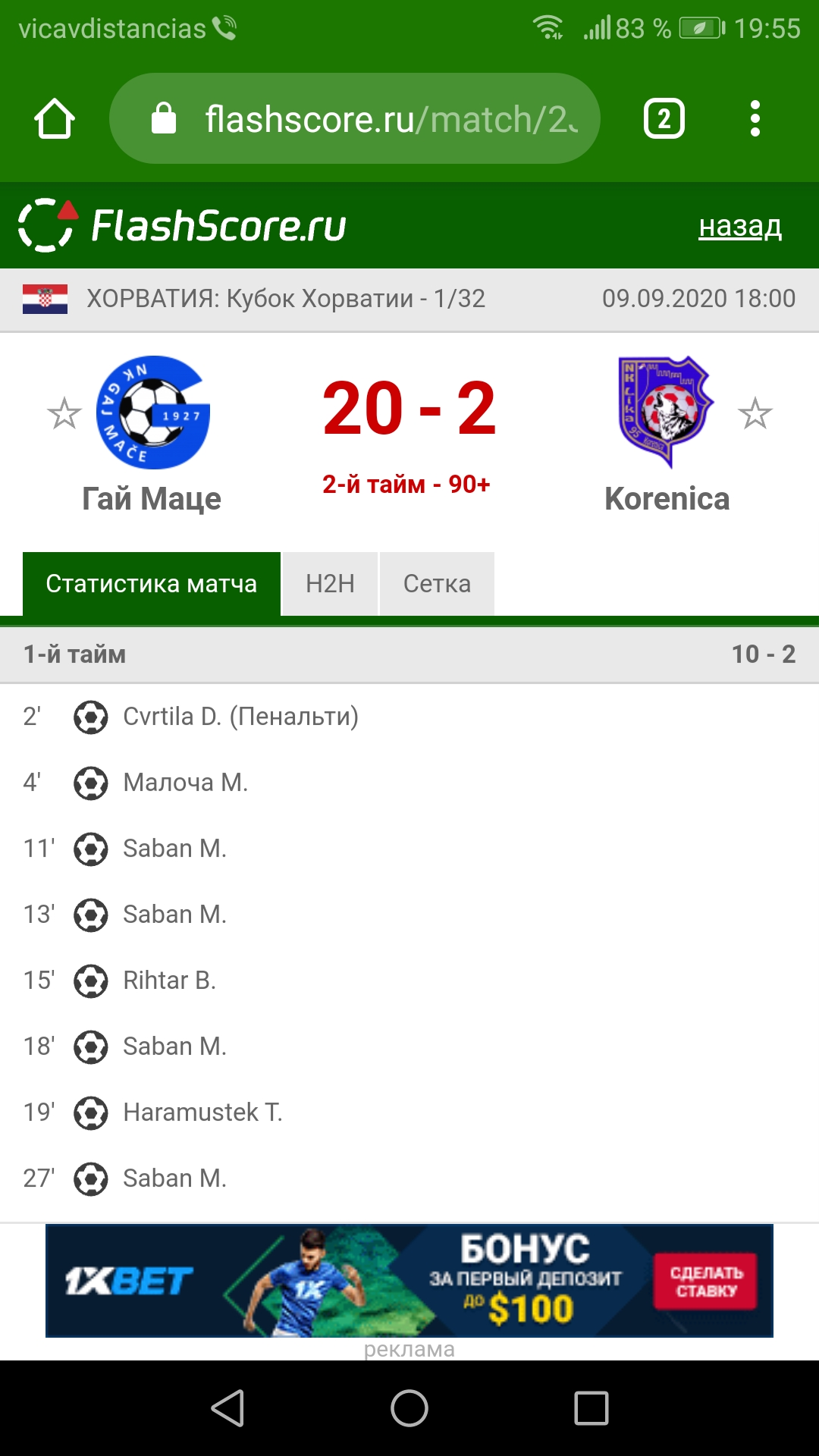Tap the Сделать ставку button in ad
Screen dimensions: 819x1456
(x=706, y=1282)
